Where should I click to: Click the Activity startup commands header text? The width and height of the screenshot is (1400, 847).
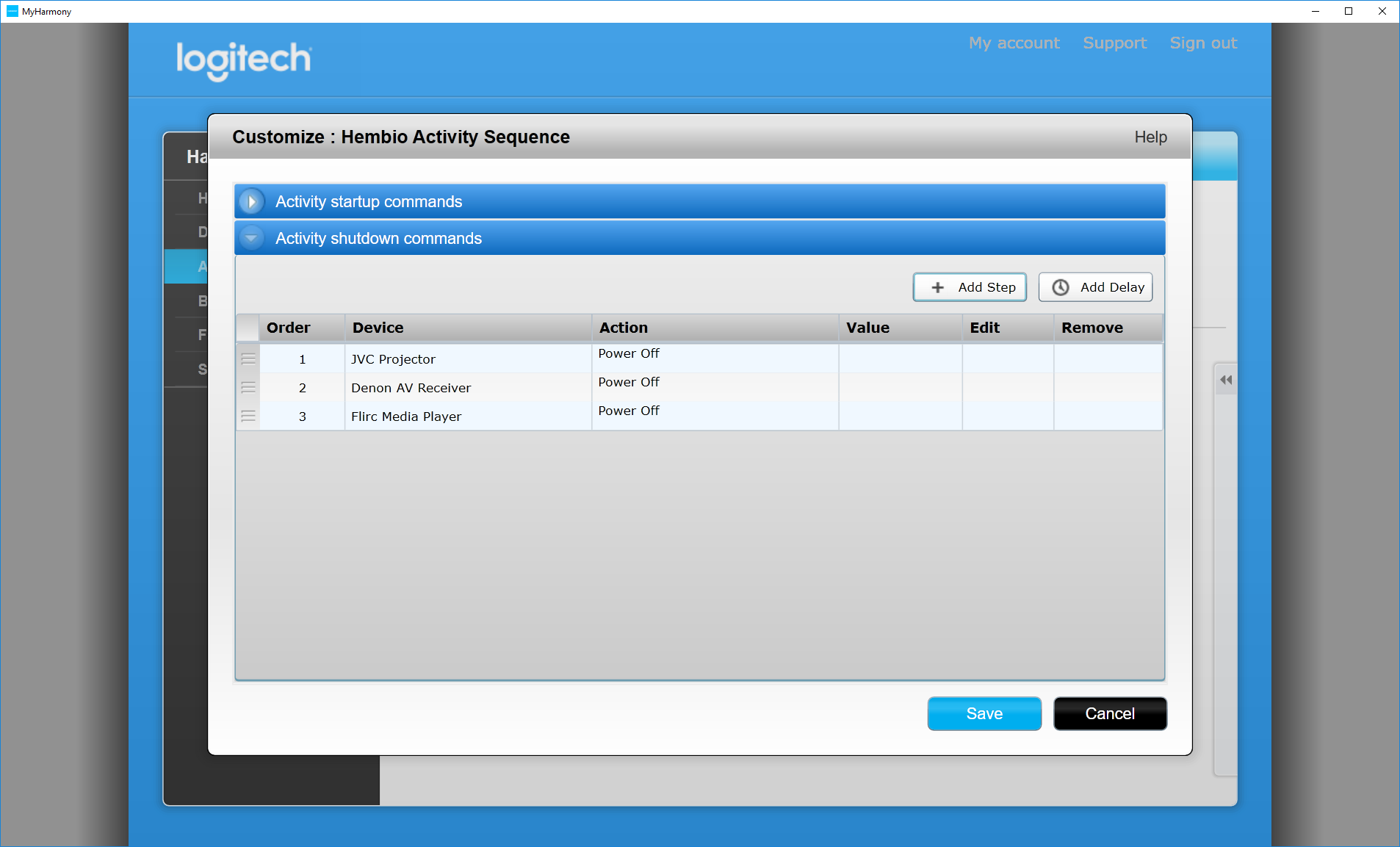(369, 202)
